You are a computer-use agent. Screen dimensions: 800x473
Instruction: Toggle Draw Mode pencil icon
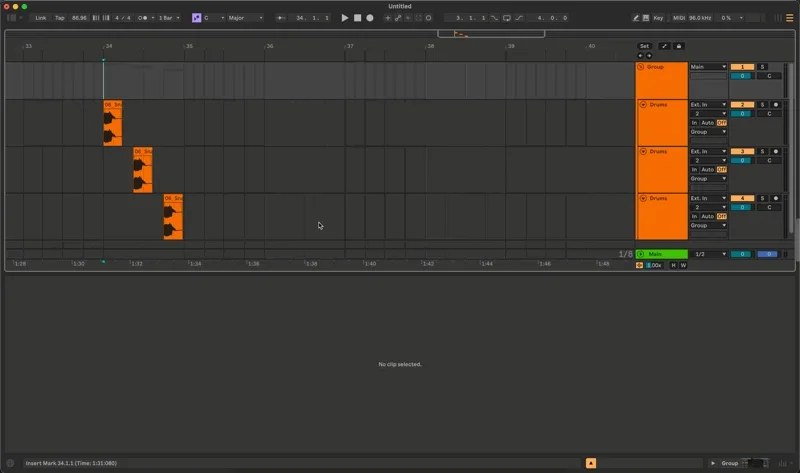[x=636, y=18]
